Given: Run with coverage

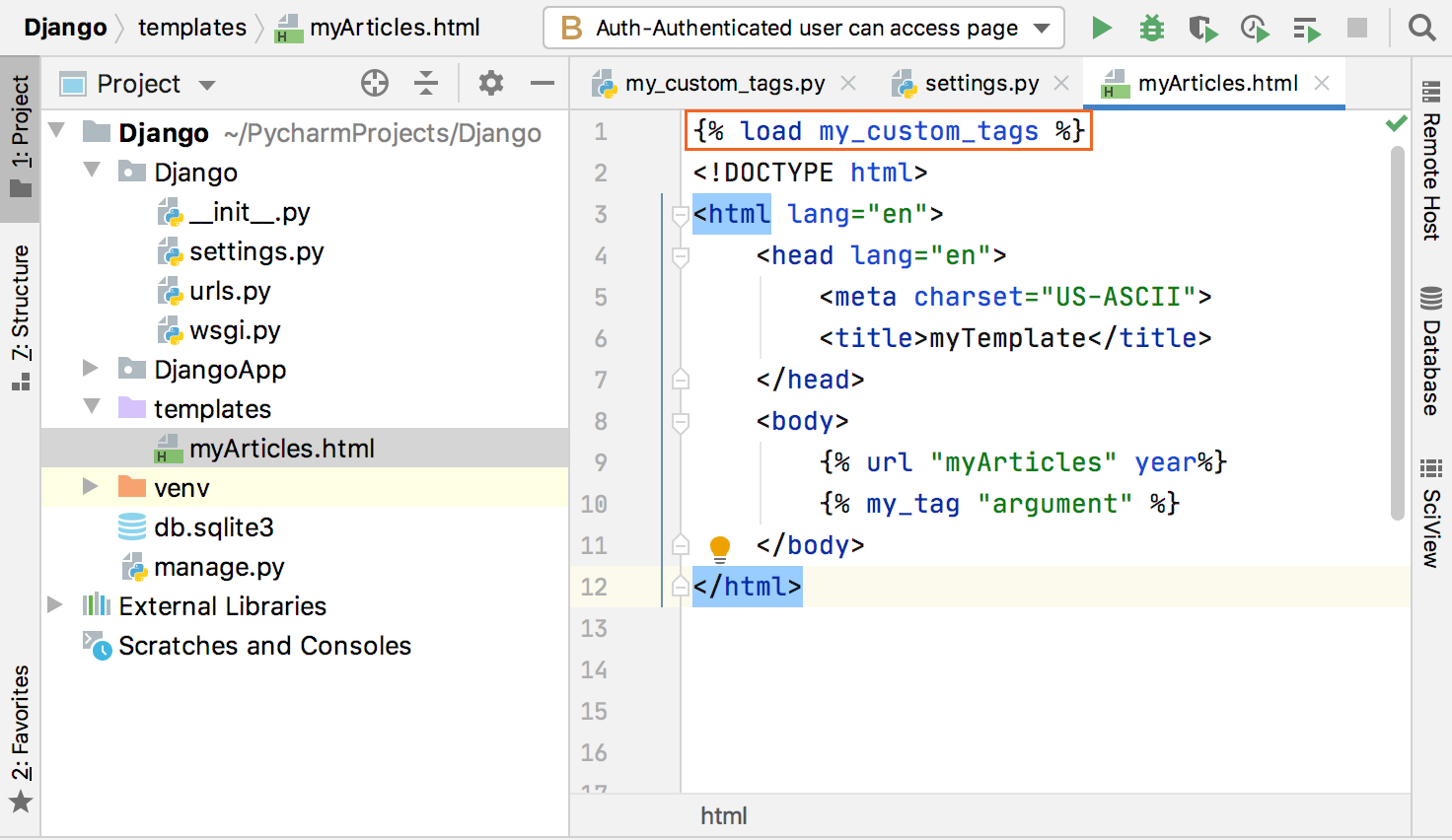Looking at the screenshot, I should (1202, 27).
